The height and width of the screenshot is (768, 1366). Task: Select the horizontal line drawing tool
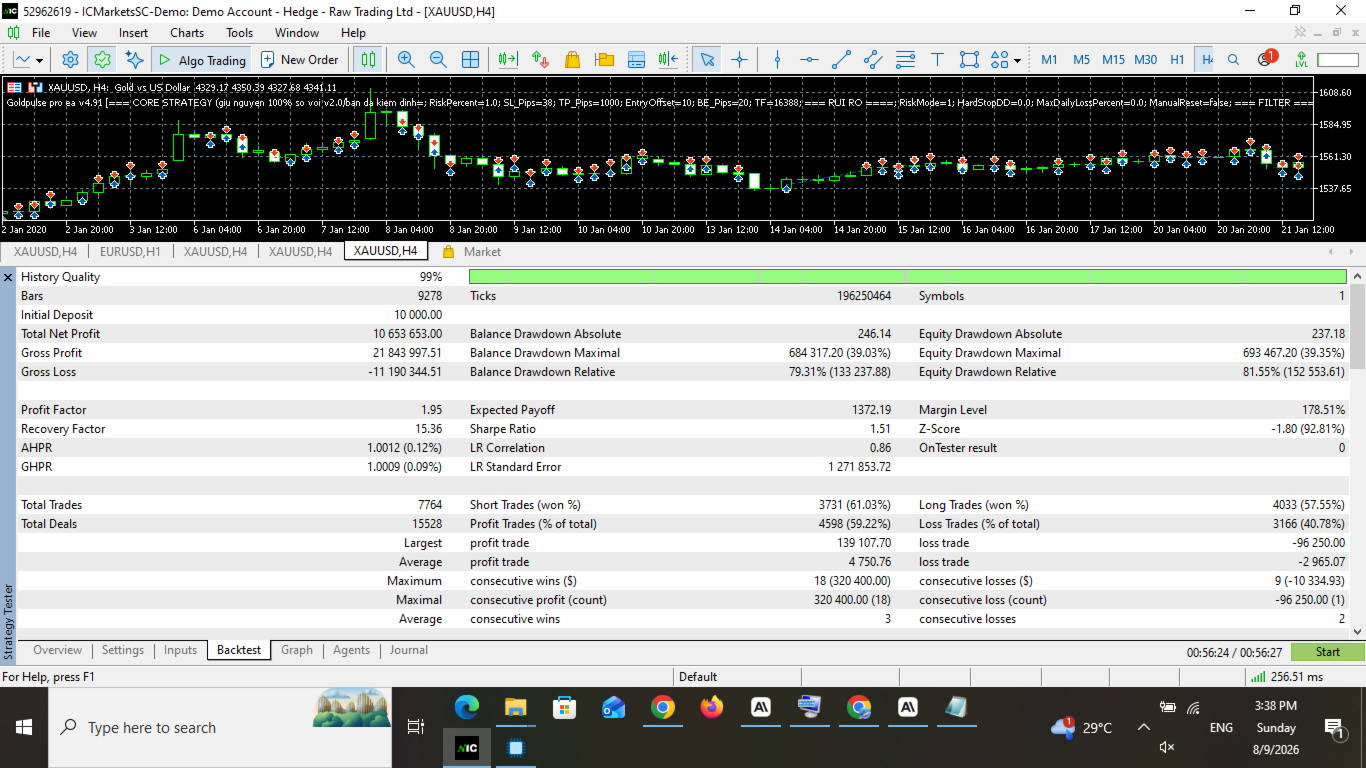810,59
